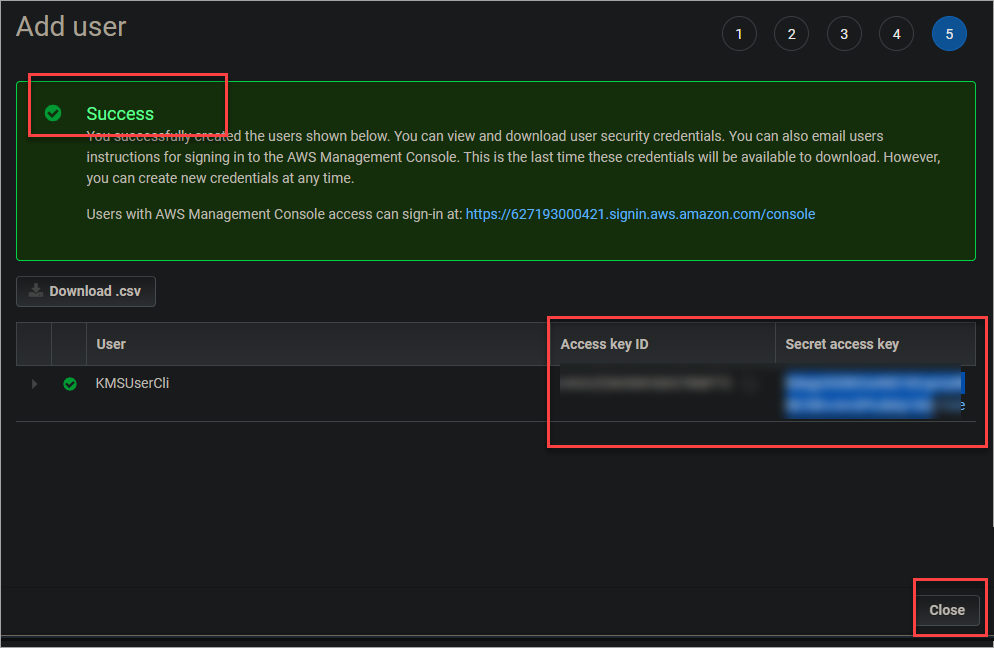Select current wizard step 5
Viewport: 994px width, 648px height.
pyautogui.click(x=949, y=34)
